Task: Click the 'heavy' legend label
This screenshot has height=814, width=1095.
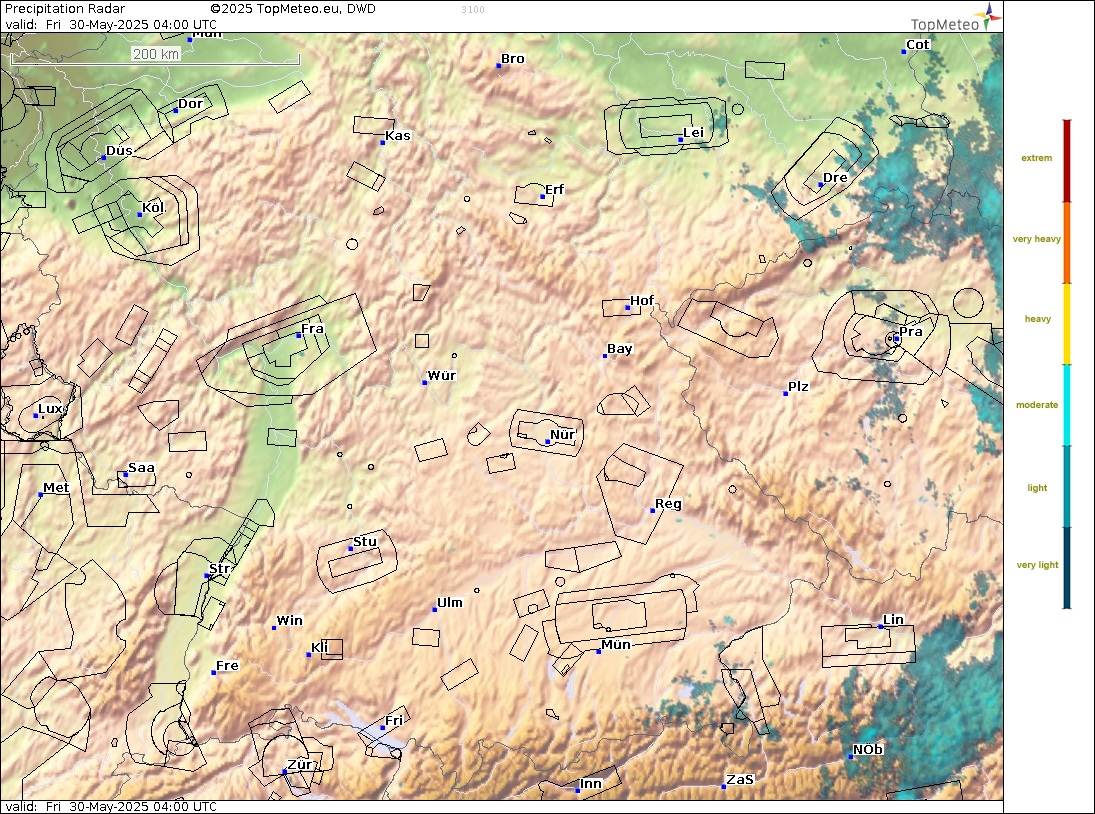Action: coord(1037,319)
